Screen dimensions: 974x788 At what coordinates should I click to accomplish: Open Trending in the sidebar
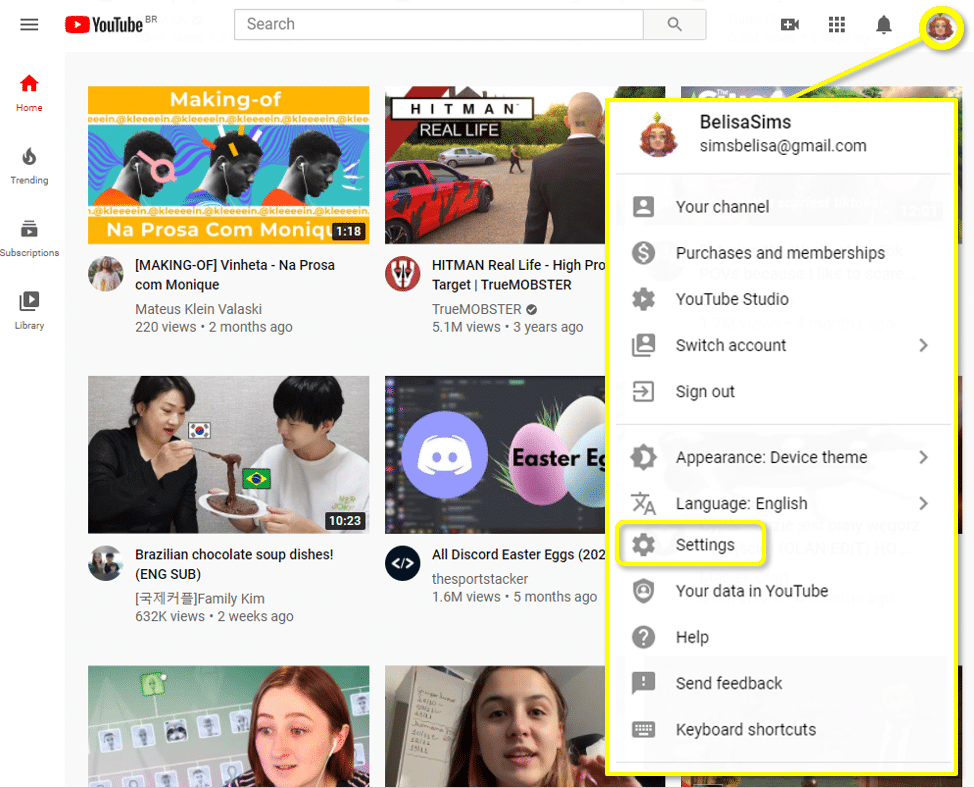(x=29, y=166)
